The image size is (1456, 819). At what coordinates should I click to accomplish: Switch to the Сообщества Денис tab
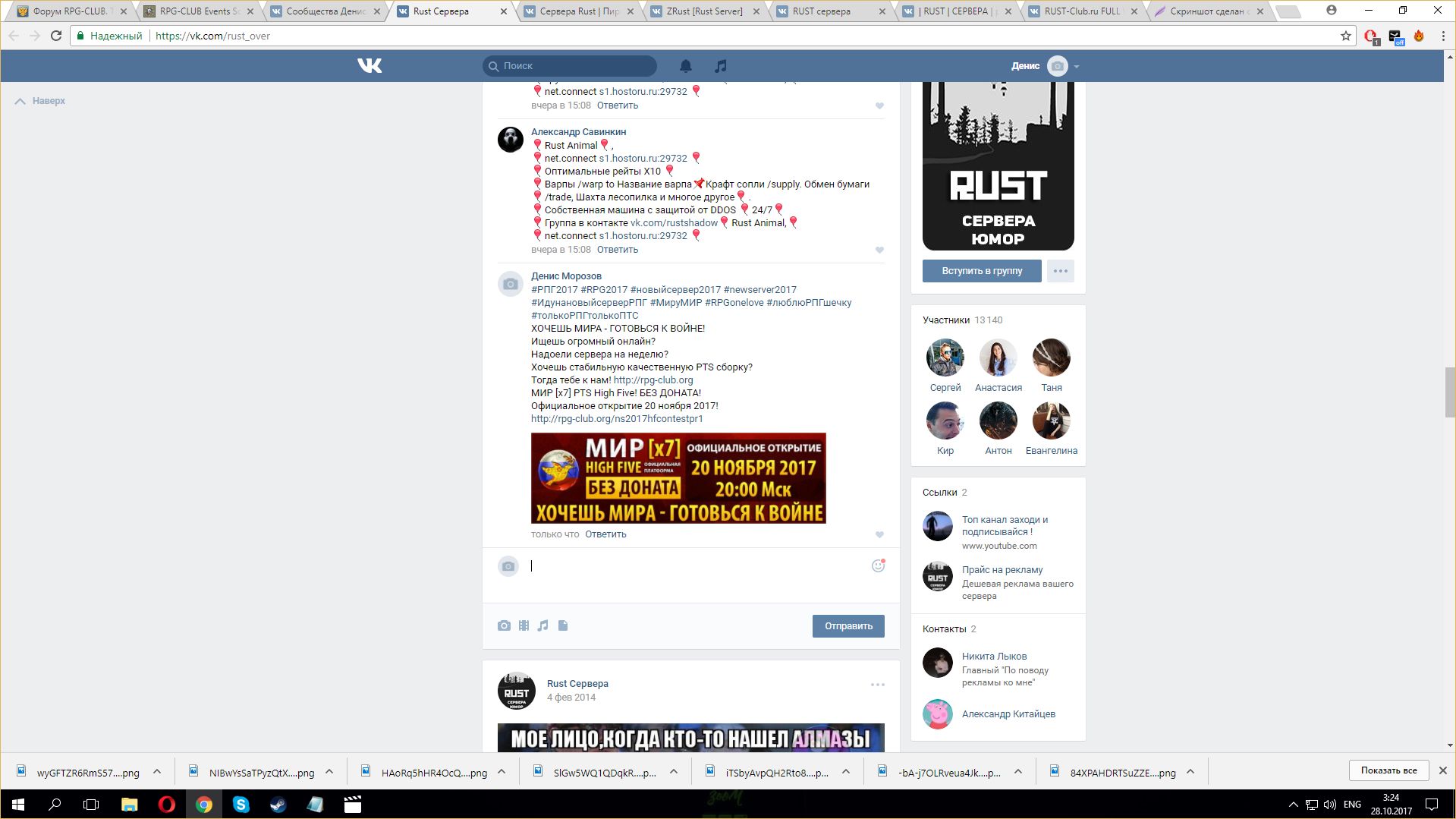pos(325,11)
